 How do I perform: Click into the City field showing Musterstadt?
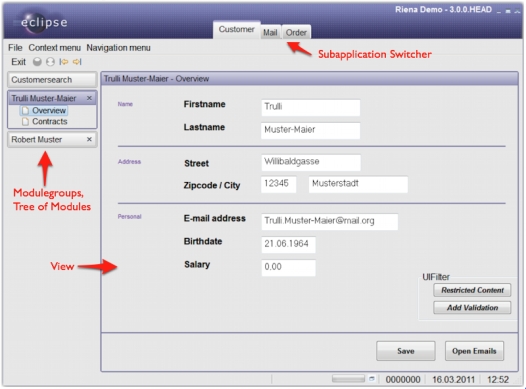tap(358, 184)
